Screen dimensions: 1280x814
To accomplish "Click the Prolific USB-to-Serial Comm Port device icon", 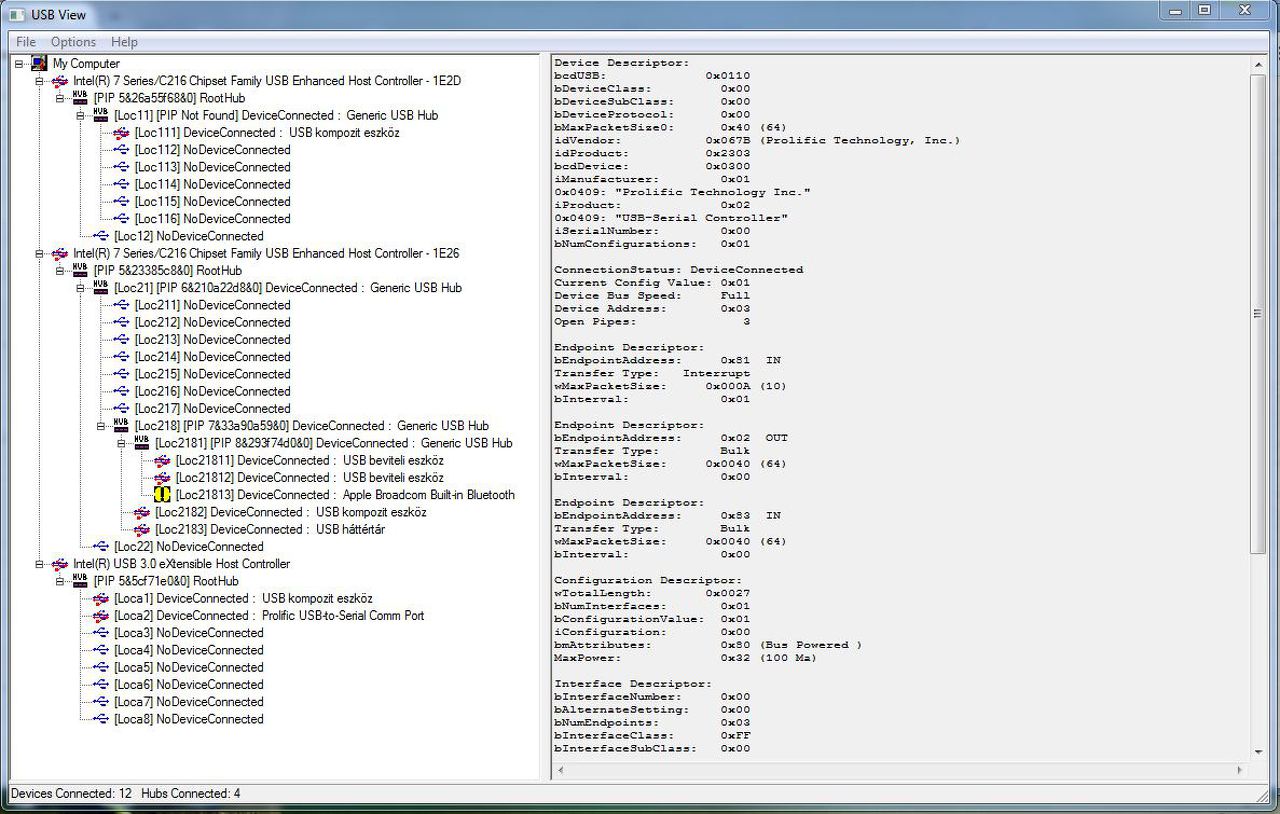I will click(x=101, y=616).
